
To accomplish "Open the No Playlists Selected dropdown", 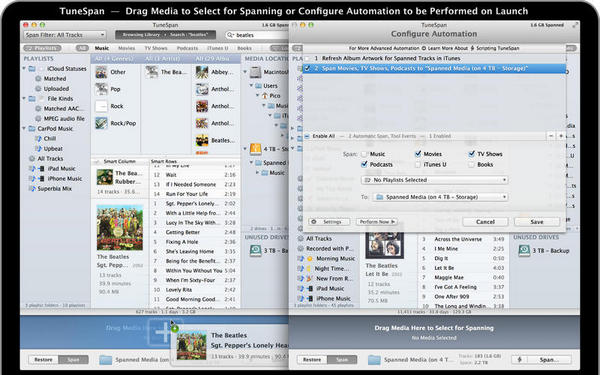I will coord(434,180).
